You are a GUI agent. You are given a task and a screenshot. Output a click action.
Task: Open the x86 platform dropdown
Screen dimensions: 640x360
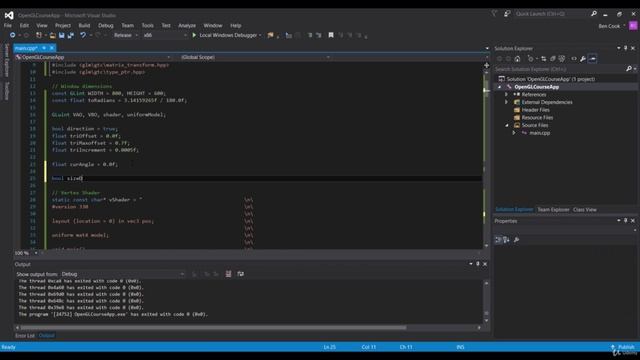(x=165, y=36)
